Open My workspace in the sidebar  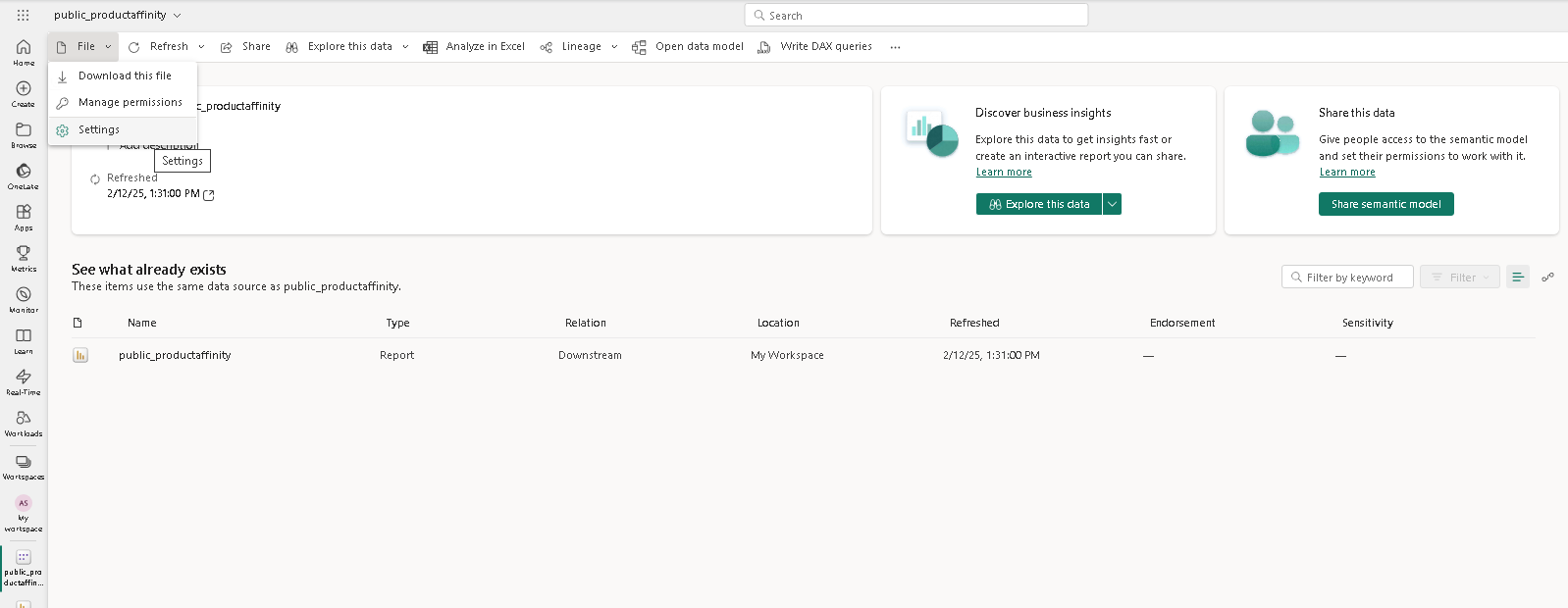24,513
